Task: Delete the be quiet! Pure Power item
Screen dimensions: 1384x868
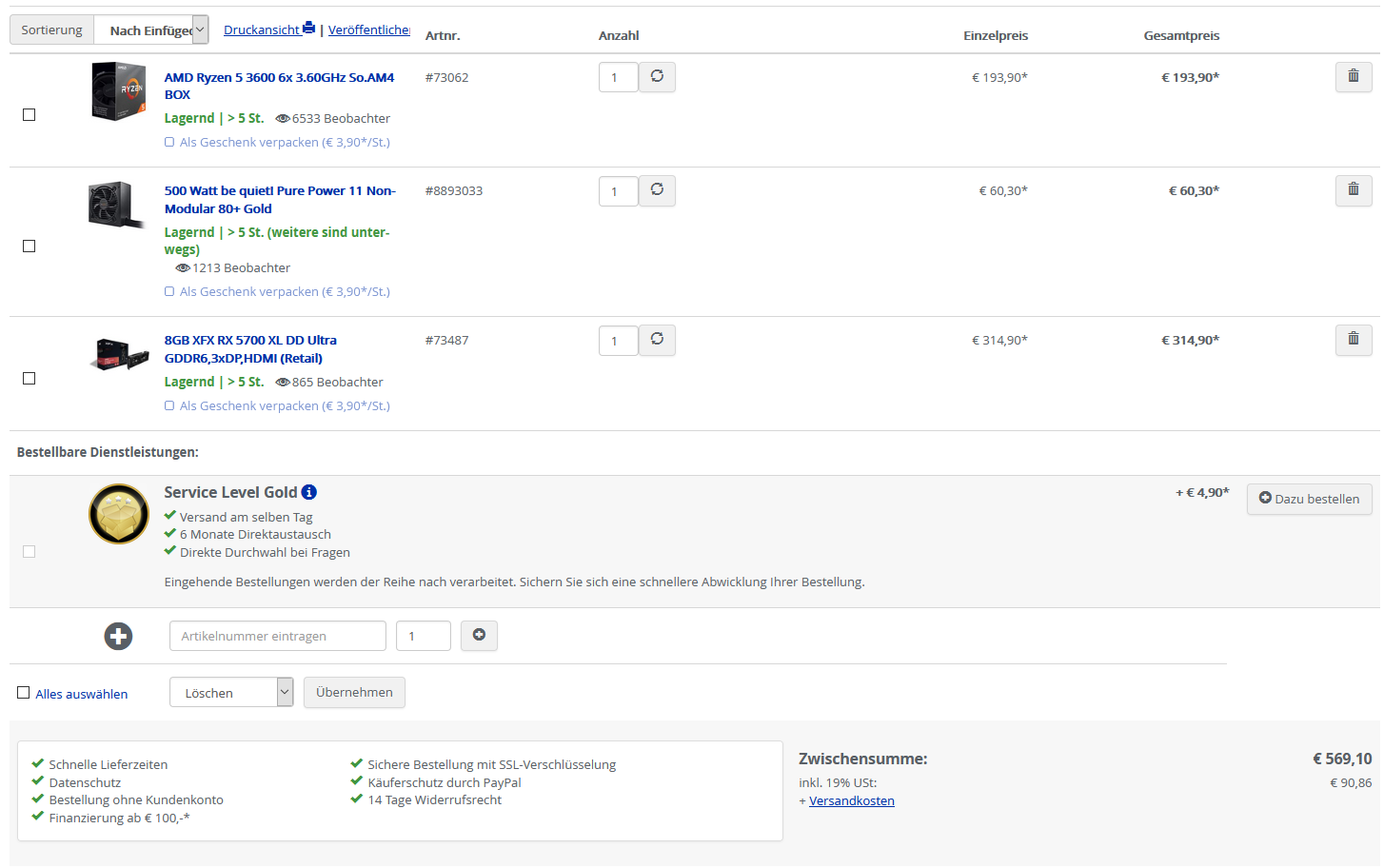Action: pyautogui.click(x=1353, y=190)
